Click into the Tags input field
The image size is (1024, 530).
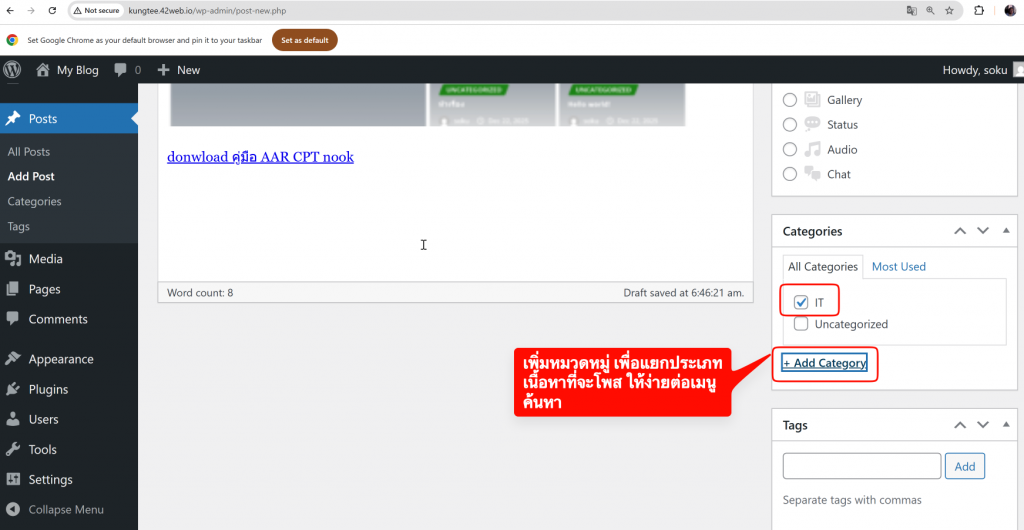point(861,466)
